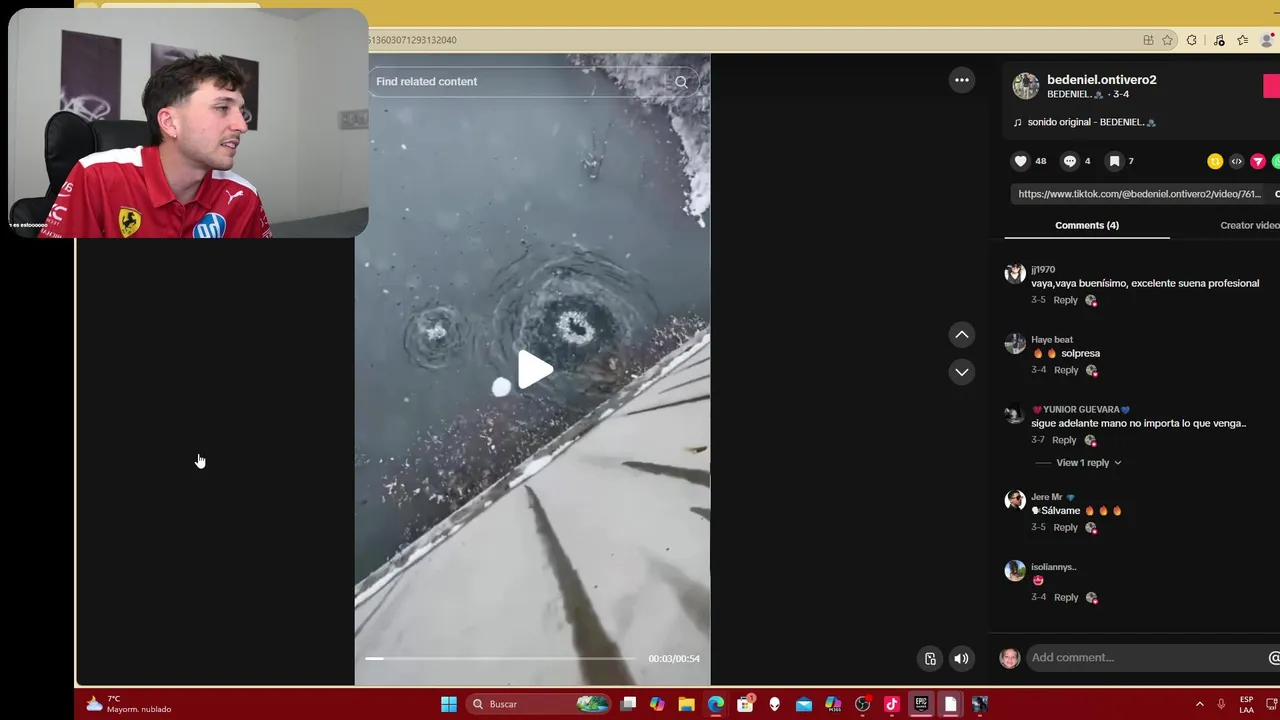Open Mail app from taskbar
1280x720 pixels.
click(x=804, y=704)
